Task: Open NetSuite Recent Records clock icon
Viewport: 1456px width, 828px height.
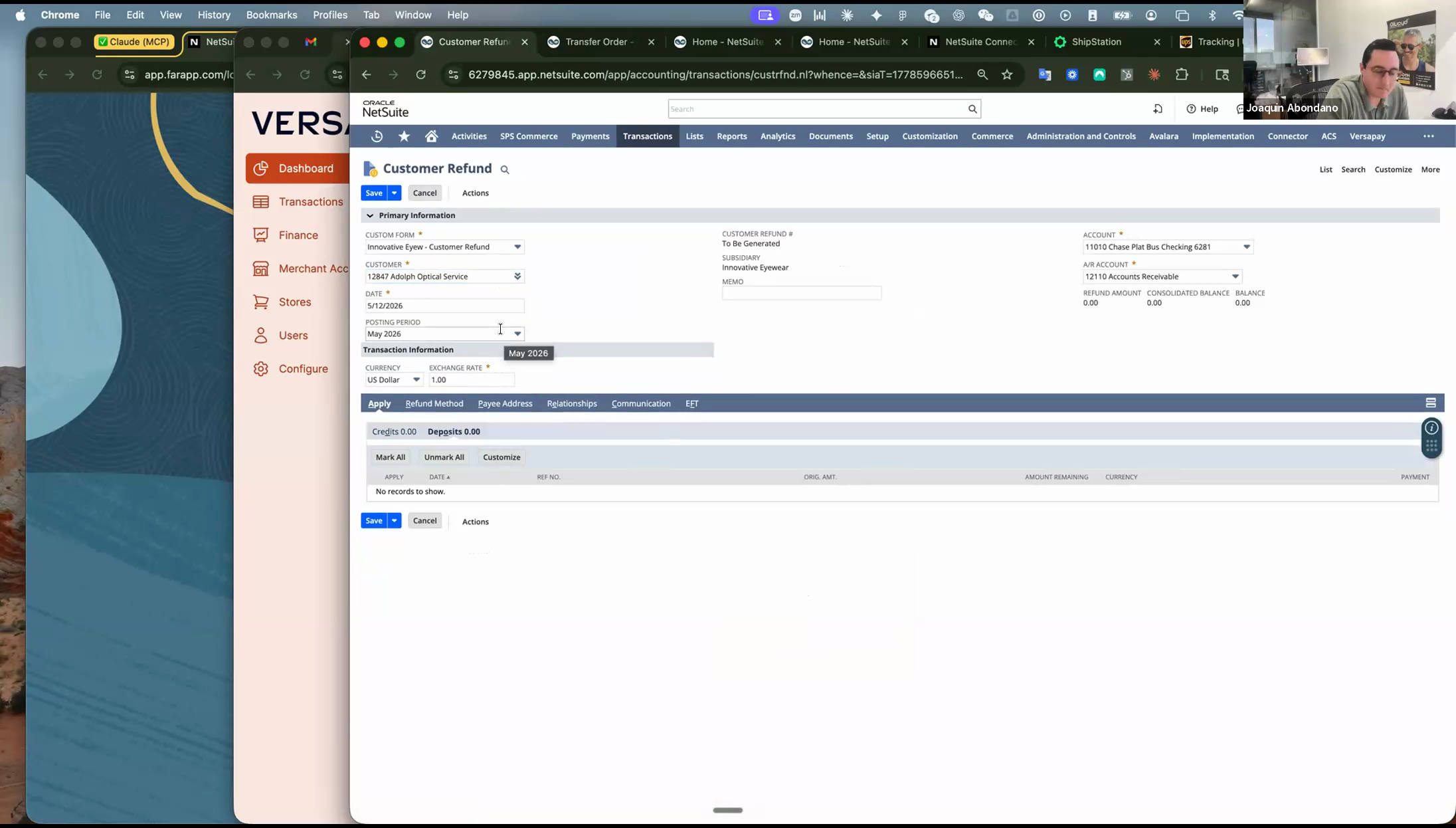Action: tap(377, 136)
